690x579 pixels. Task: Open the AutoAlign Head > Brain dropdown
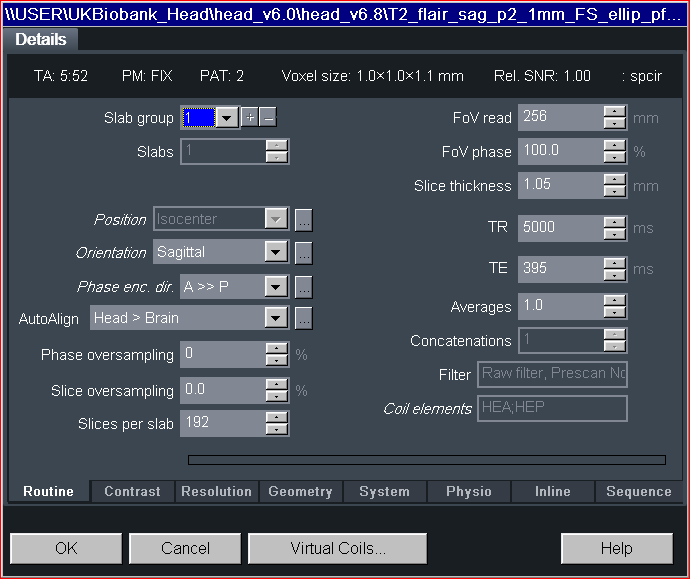tap(276, 319)
